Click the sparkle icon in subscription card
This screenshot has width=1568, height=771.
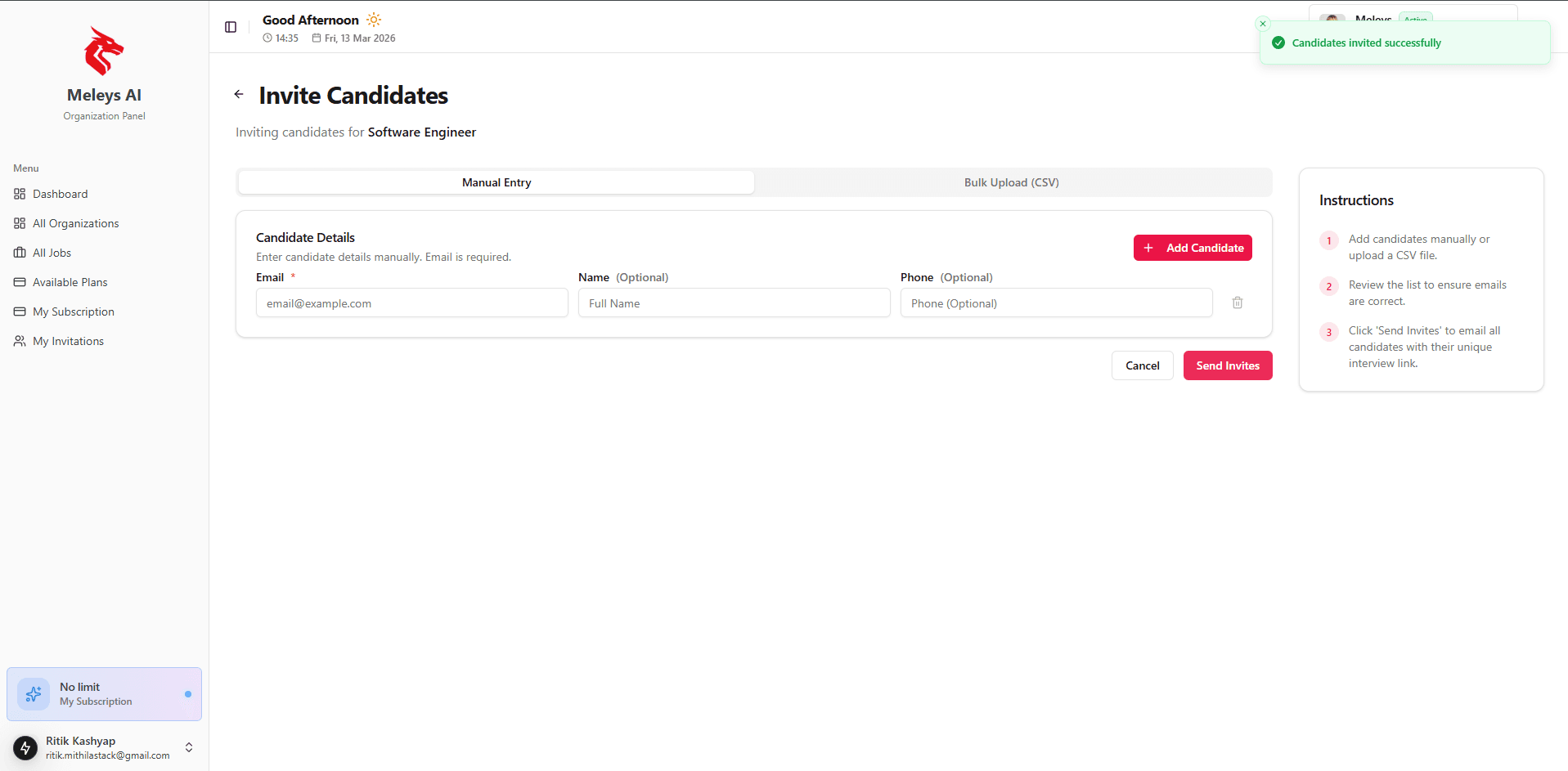[x=34, y=694]
